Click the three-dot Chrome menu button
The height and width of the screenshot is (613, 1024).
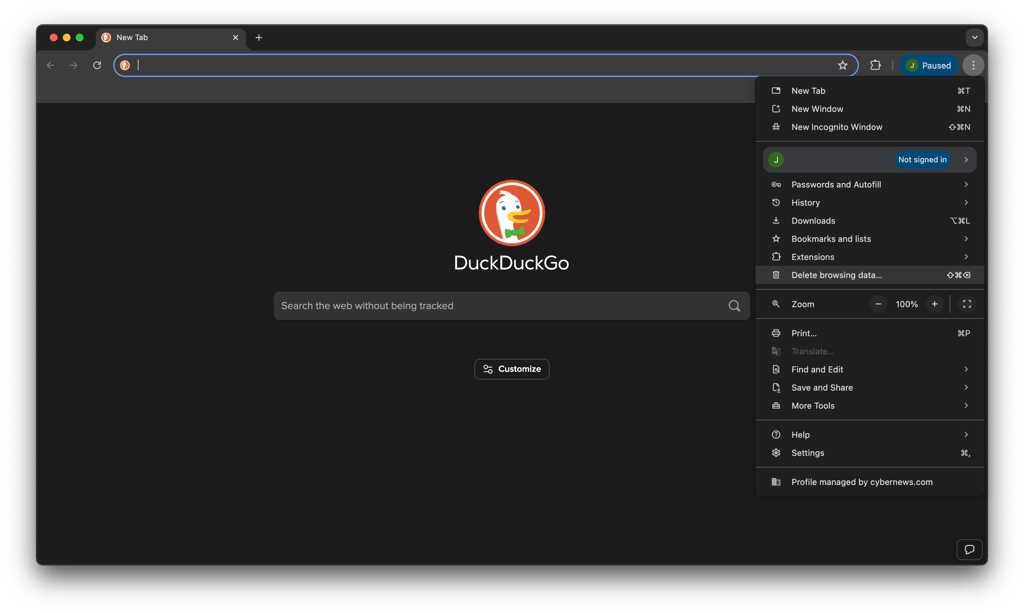(973, 65)
